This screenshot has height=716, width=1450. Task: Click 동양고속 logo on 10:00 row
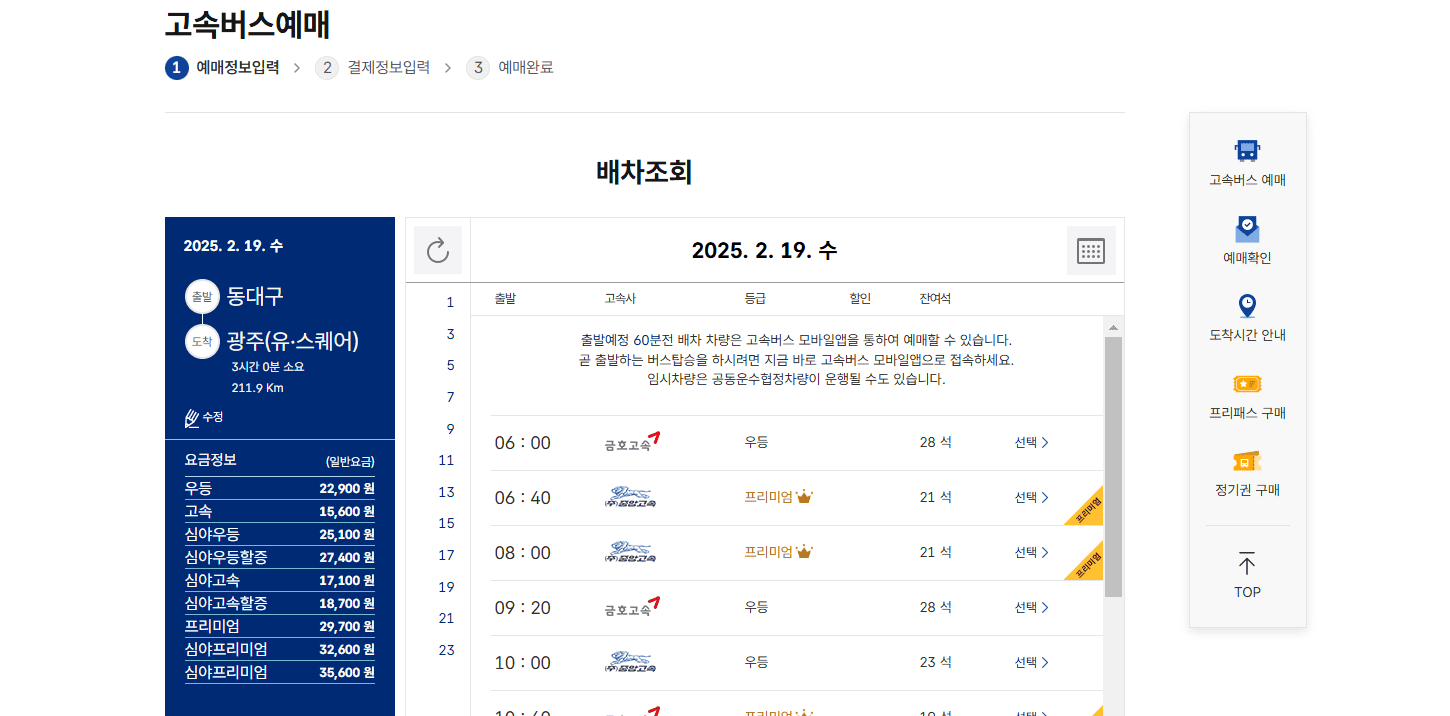[630, 662]
